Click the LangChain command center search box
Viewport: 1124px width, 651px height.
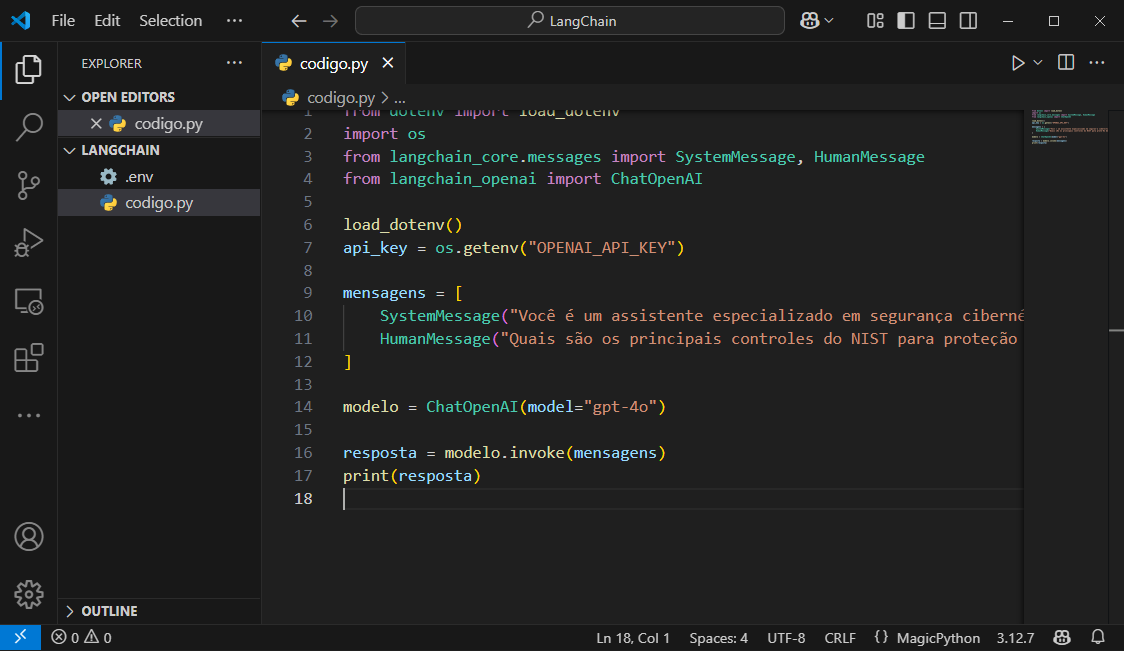point(570,21)
